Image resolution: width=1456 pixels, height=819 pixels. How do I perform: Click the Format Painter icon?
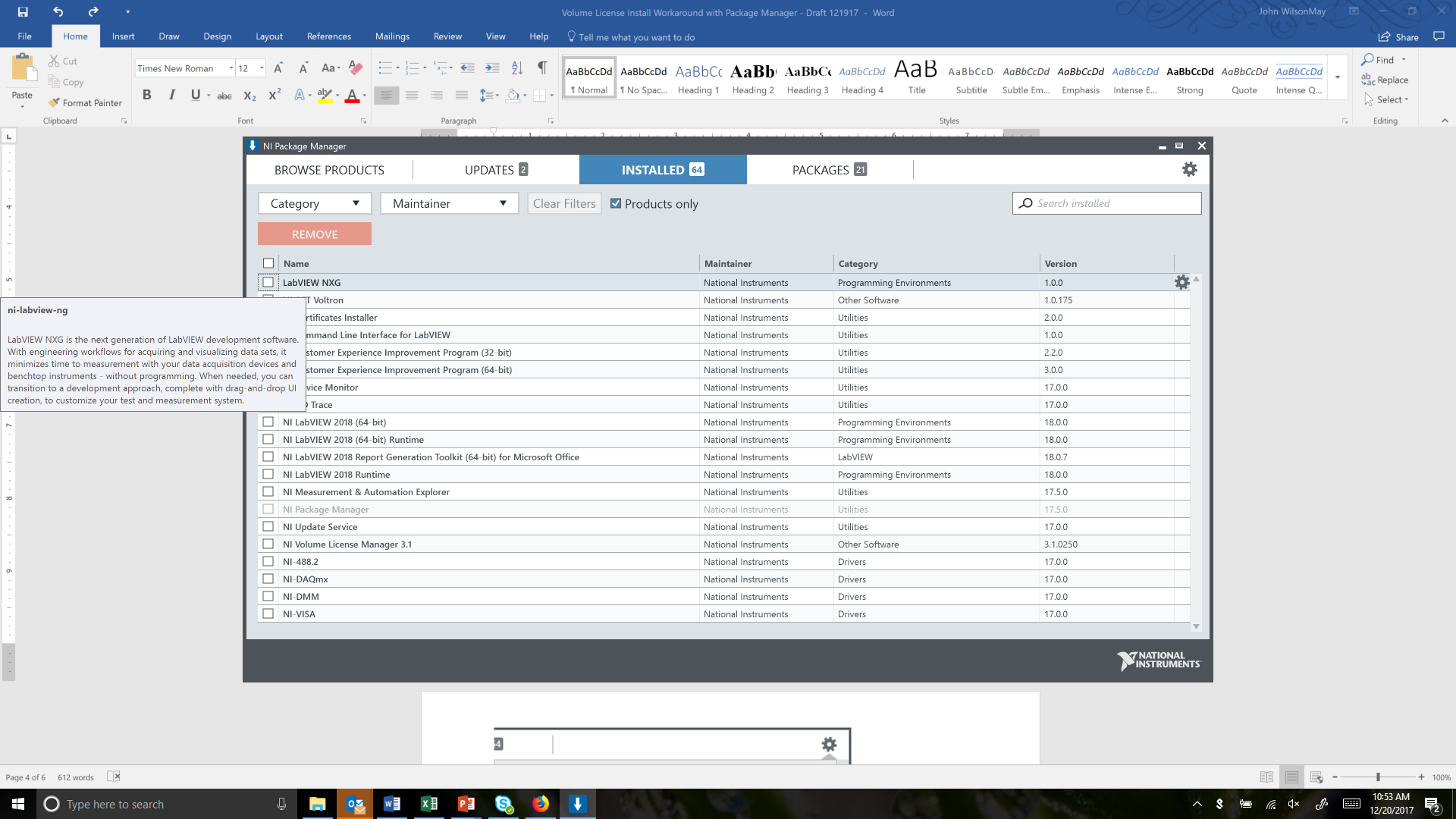pos(54,103)
